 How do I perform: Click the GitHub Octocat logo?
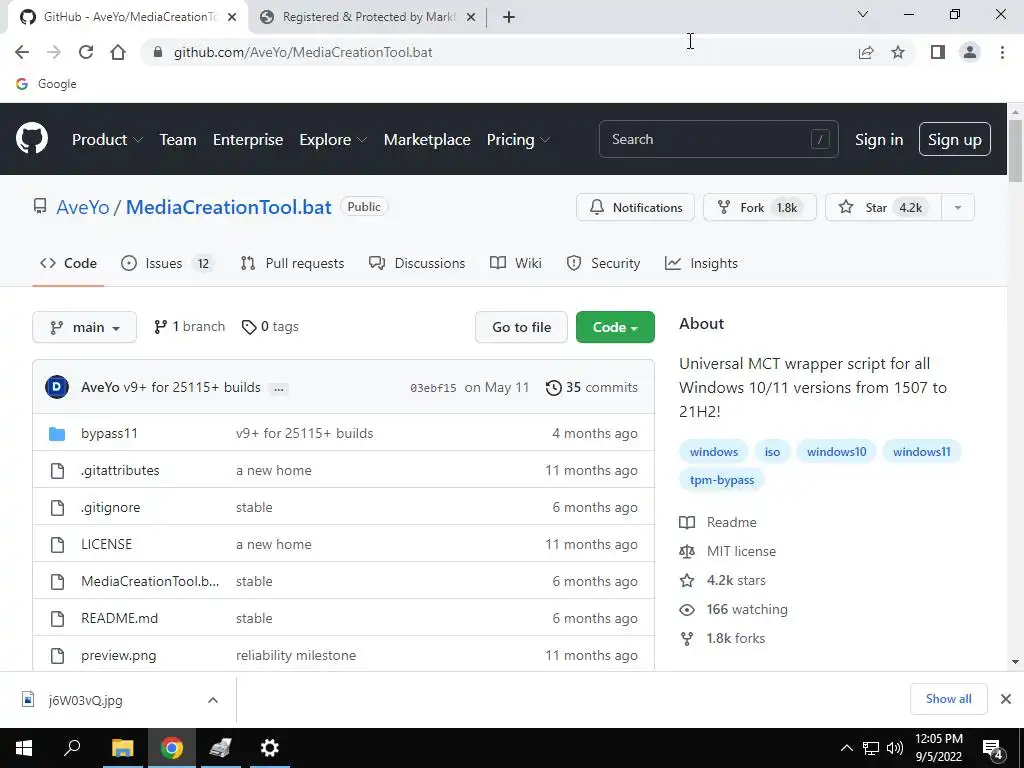coord(32,138)
